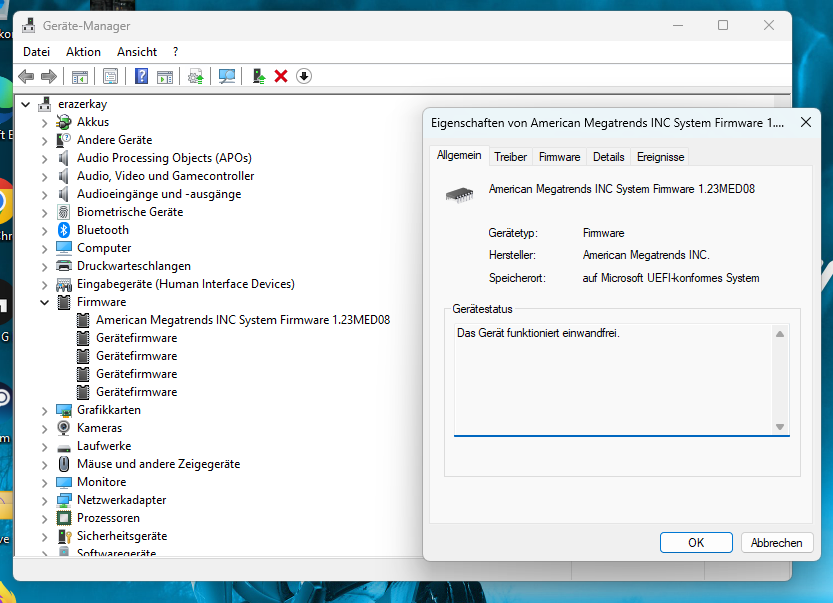Expand the Netzwerkadapter category
833x603 pixels.
coord(43,499)
